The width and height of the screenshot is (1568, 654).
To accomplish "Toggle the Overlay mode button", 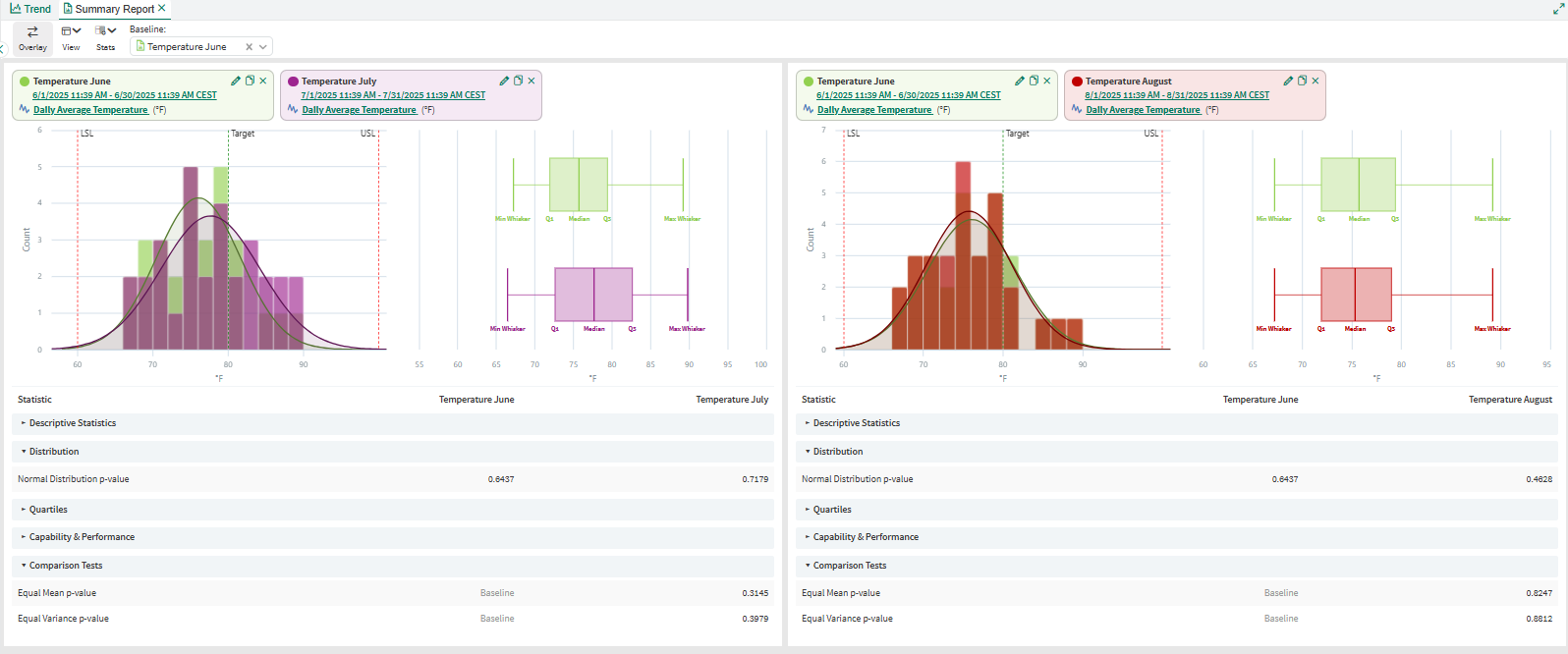I will click(32, 38).
